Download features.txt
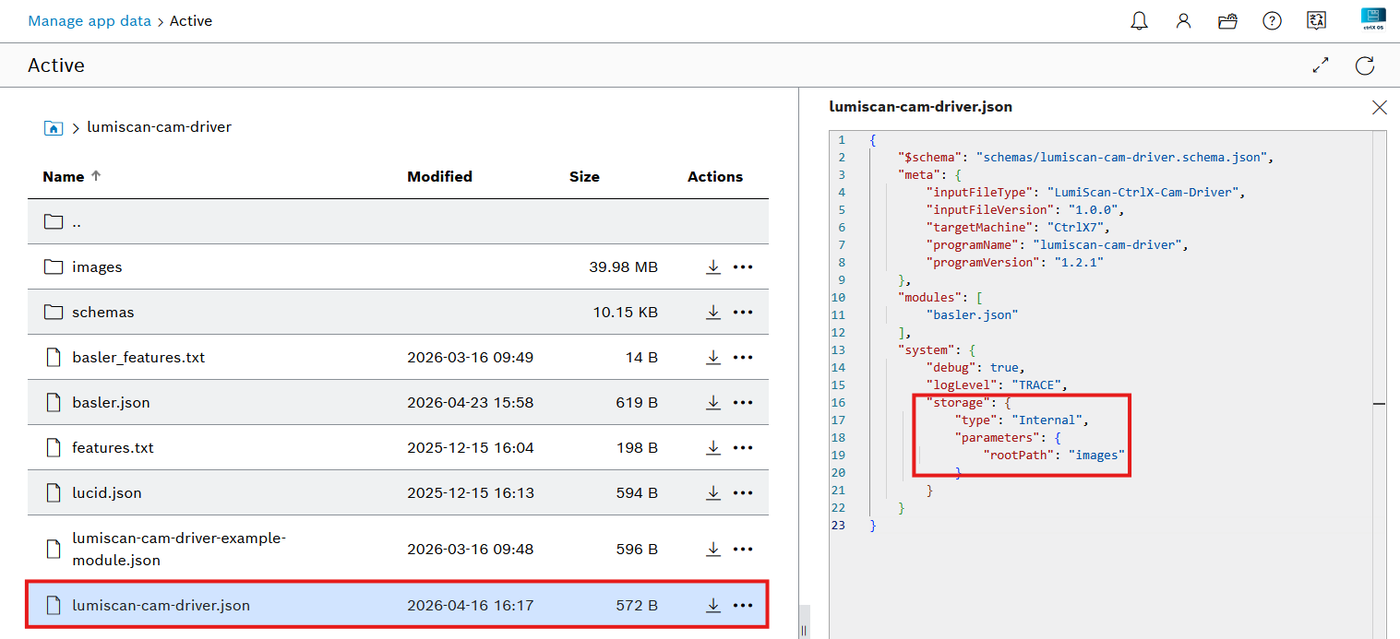Viewport: 1400px width, 639px height. (x=713, y=447)
